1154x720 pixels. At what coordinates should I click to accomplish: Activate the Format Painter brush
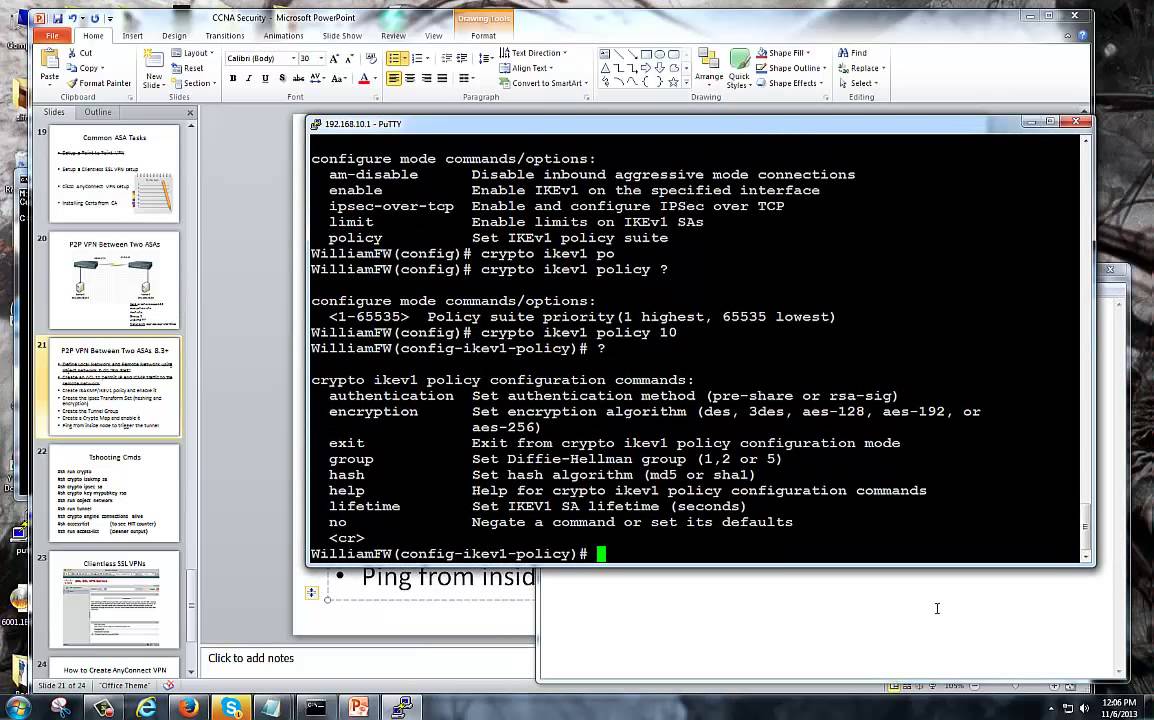click(99, 83)
